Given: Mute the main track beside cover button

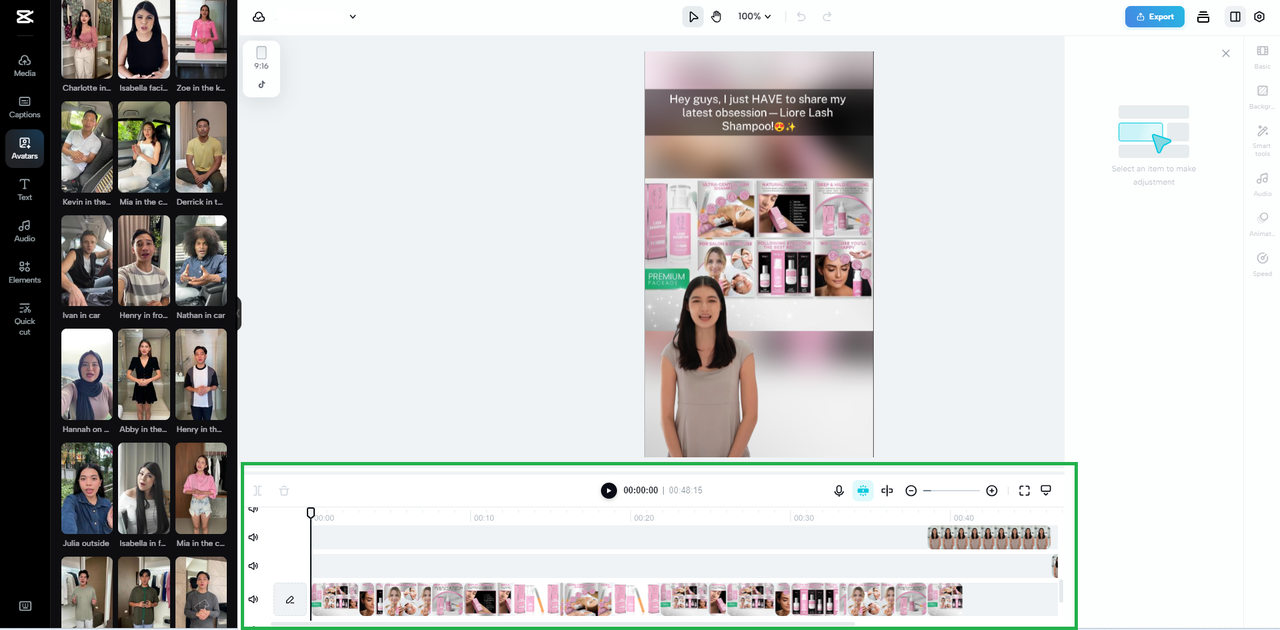Looking at the screenshot, I should (253, 599).
